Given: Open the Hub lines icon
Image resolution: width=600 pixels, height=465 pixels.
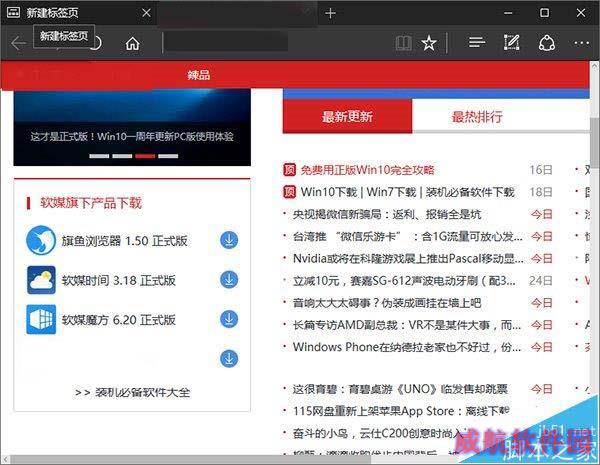Looking at the screenshot, I should [x=477, y=42].
